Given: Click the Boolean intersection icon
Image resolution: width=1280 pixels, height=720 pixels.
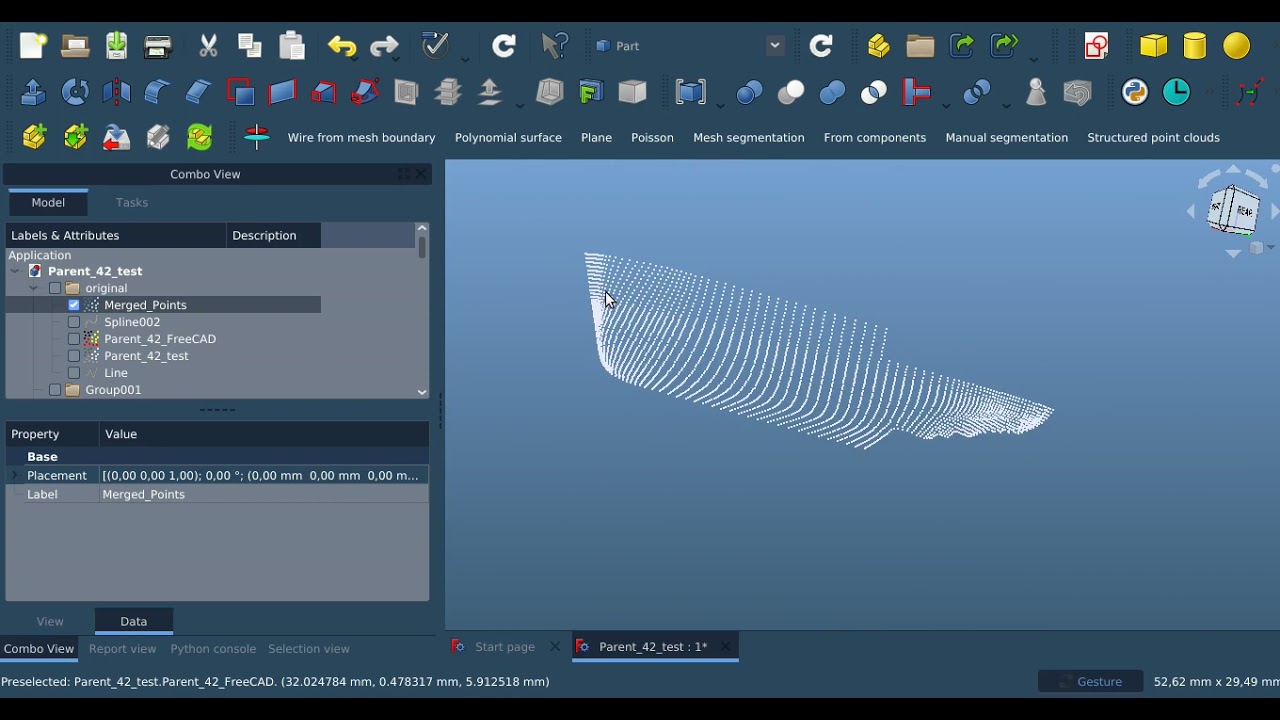Looking at the screenshot, I should (873, 92).
